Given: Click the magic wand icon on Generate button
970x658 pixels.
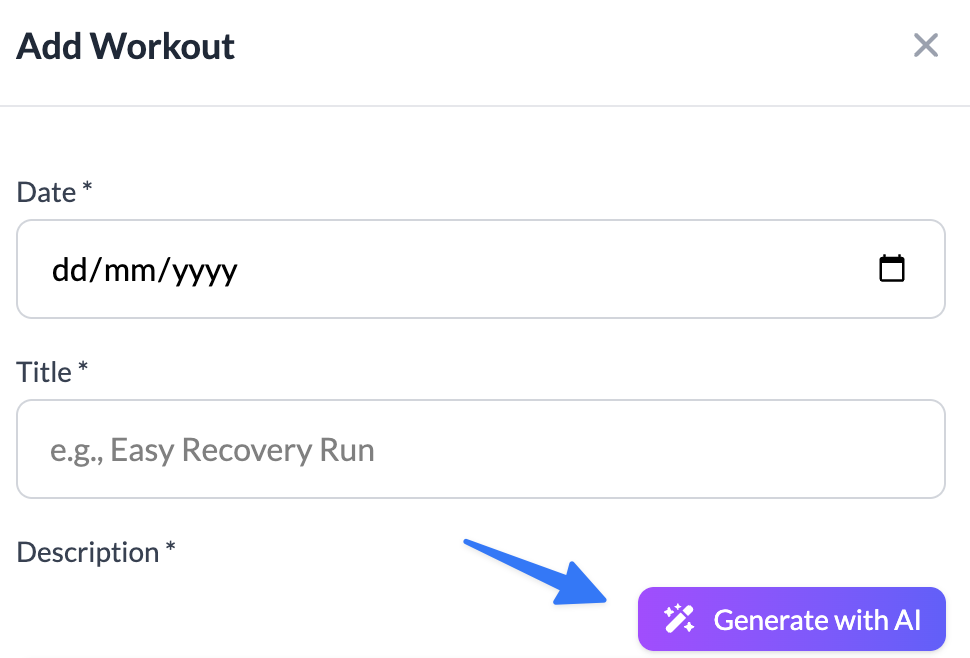Looking at the screenshot, I should click(x=679, y=618).
